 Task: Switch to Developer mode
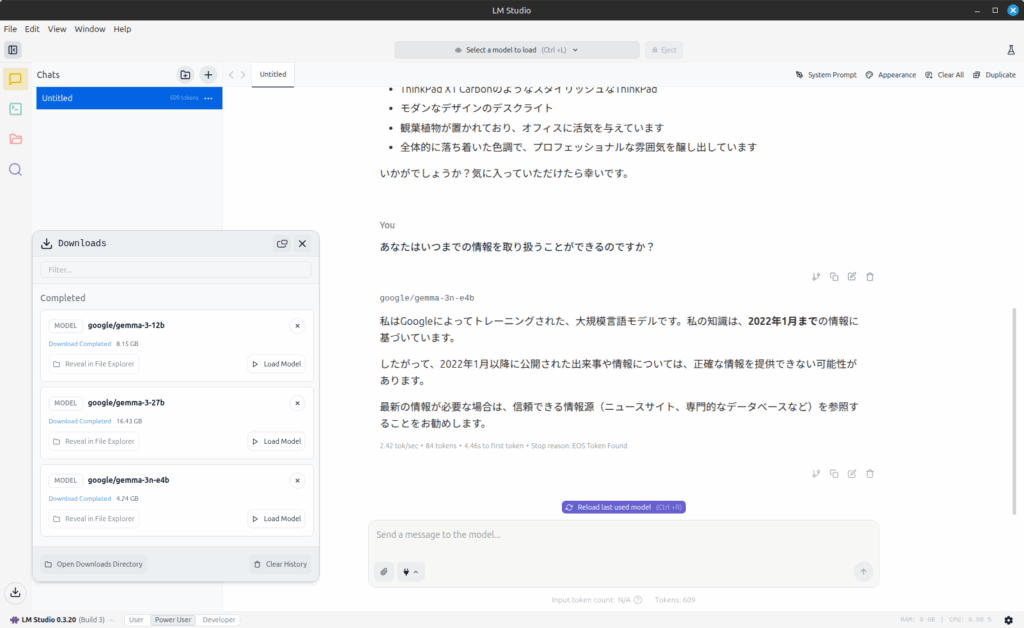(219, 620)
